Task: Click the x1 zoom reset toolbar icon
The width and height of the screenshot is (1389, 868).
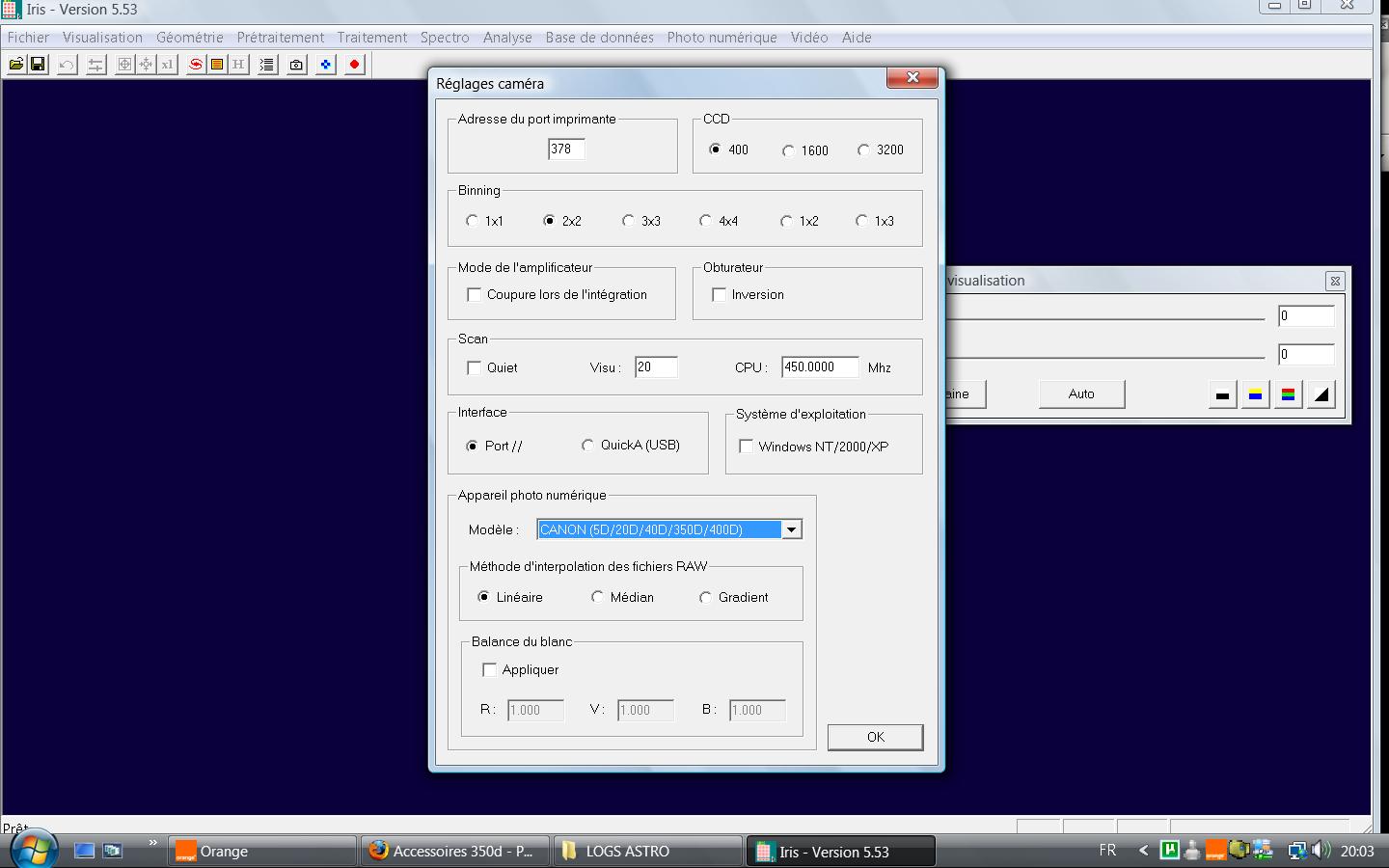Action: coord(167,65)
